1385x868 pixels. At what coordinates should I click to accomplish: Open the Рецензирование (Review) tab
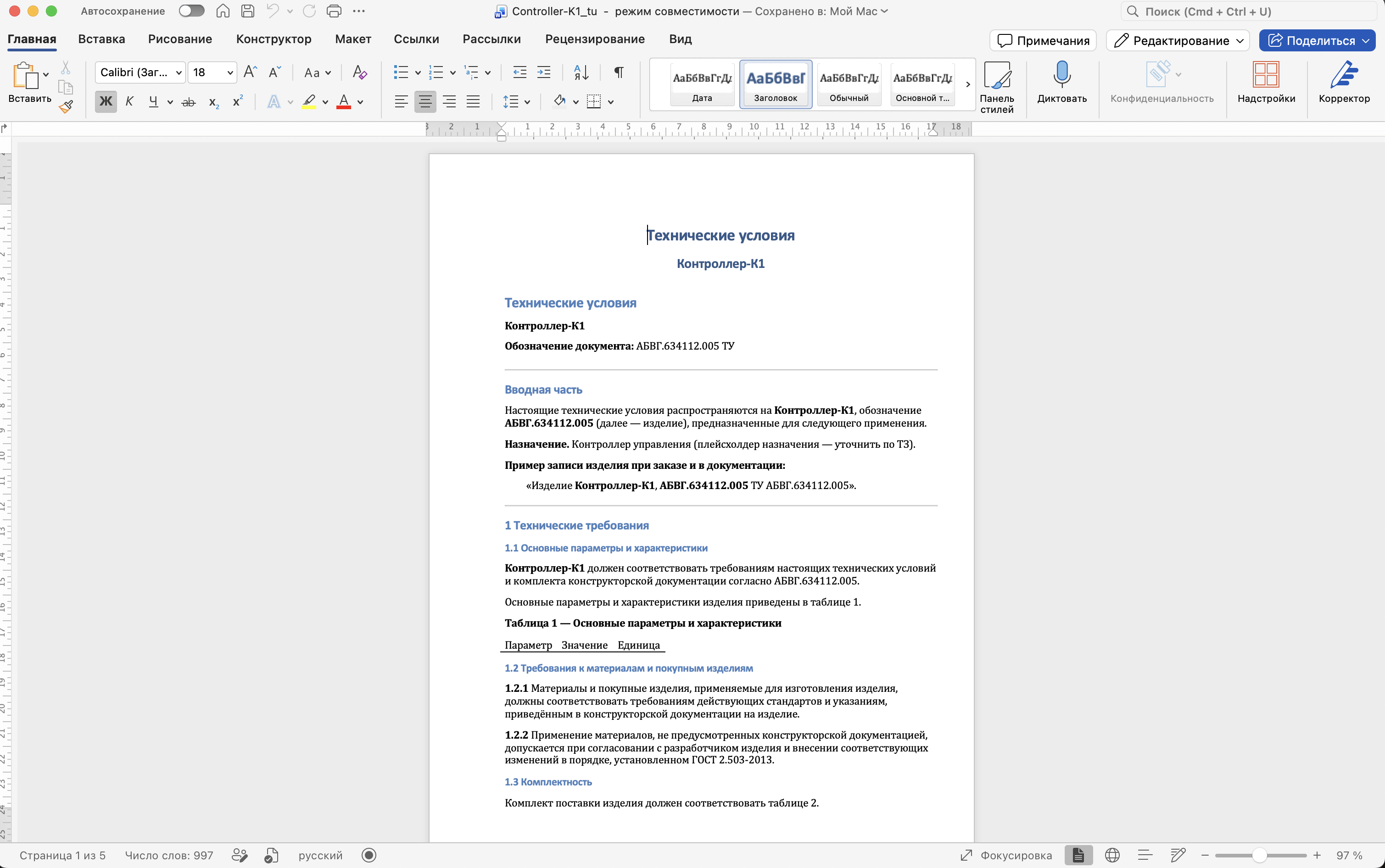coord(595,39)
